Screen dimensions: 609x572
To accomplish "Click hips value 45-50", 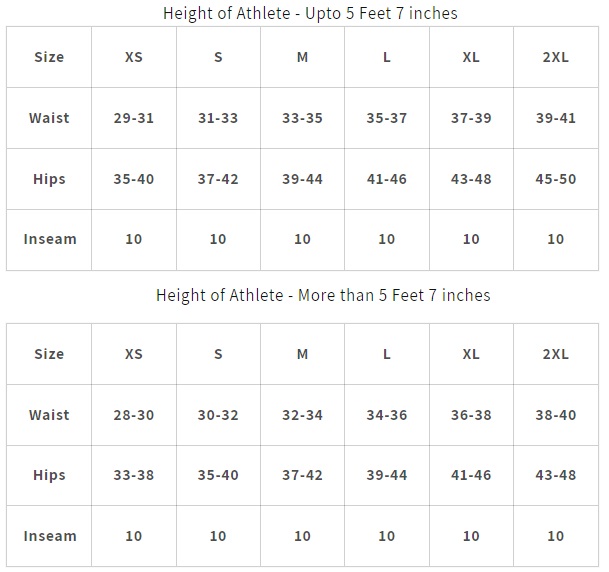I will click(555, 179).
